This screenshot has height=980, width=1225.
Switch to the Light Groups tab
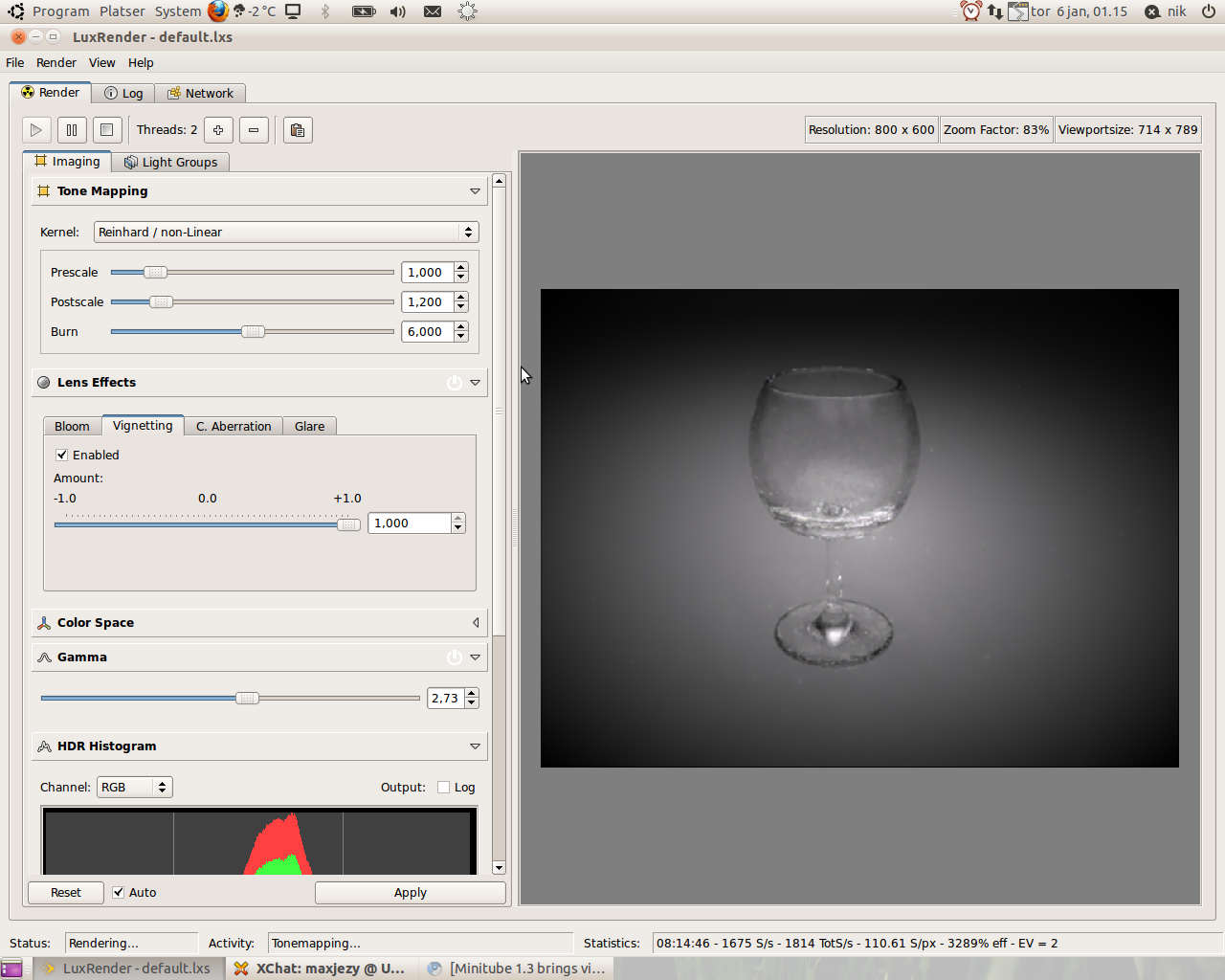click(170, 163)
